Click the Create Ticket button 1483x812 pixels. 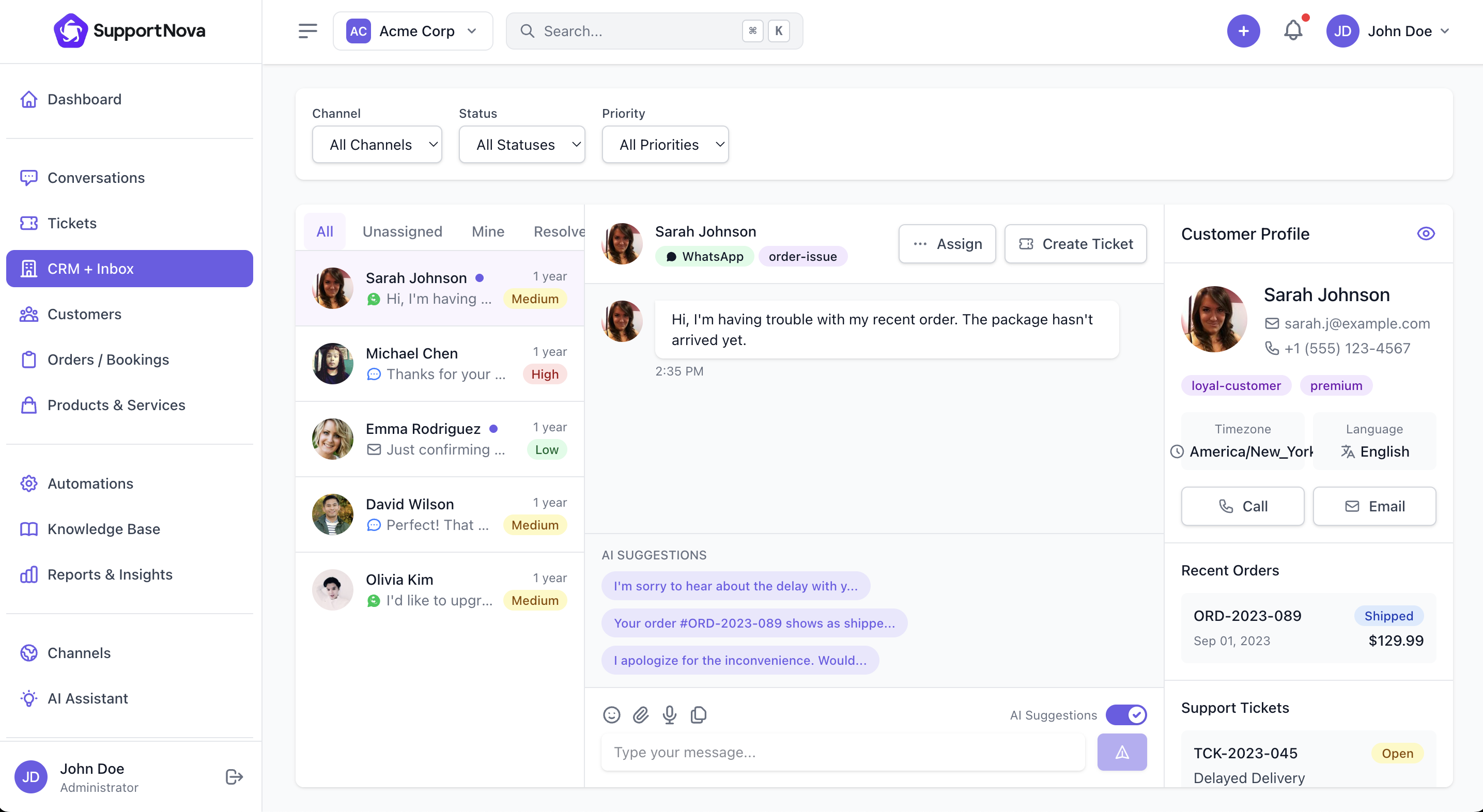coord(1075,244)
